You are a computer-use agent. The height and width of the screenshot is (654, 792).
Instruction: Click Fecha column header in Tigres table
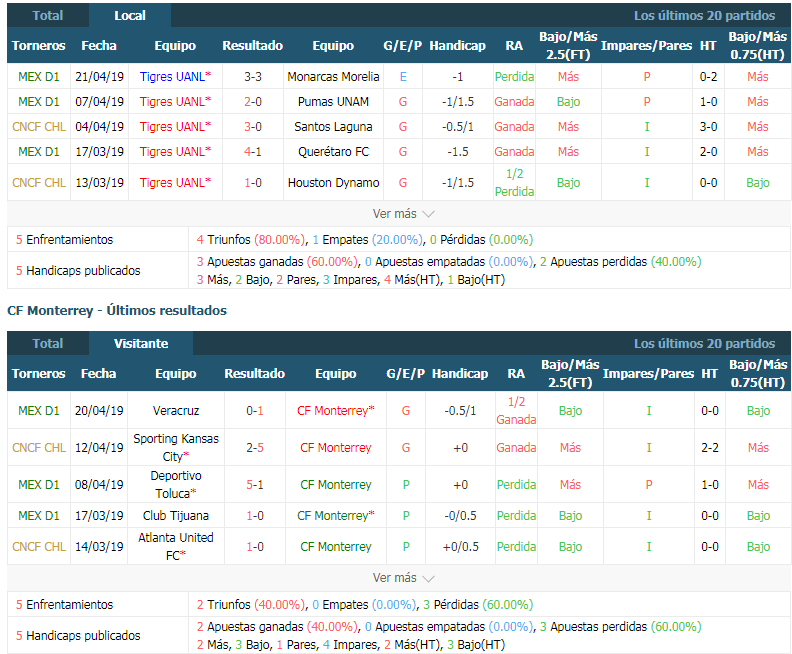pos(99,45)
